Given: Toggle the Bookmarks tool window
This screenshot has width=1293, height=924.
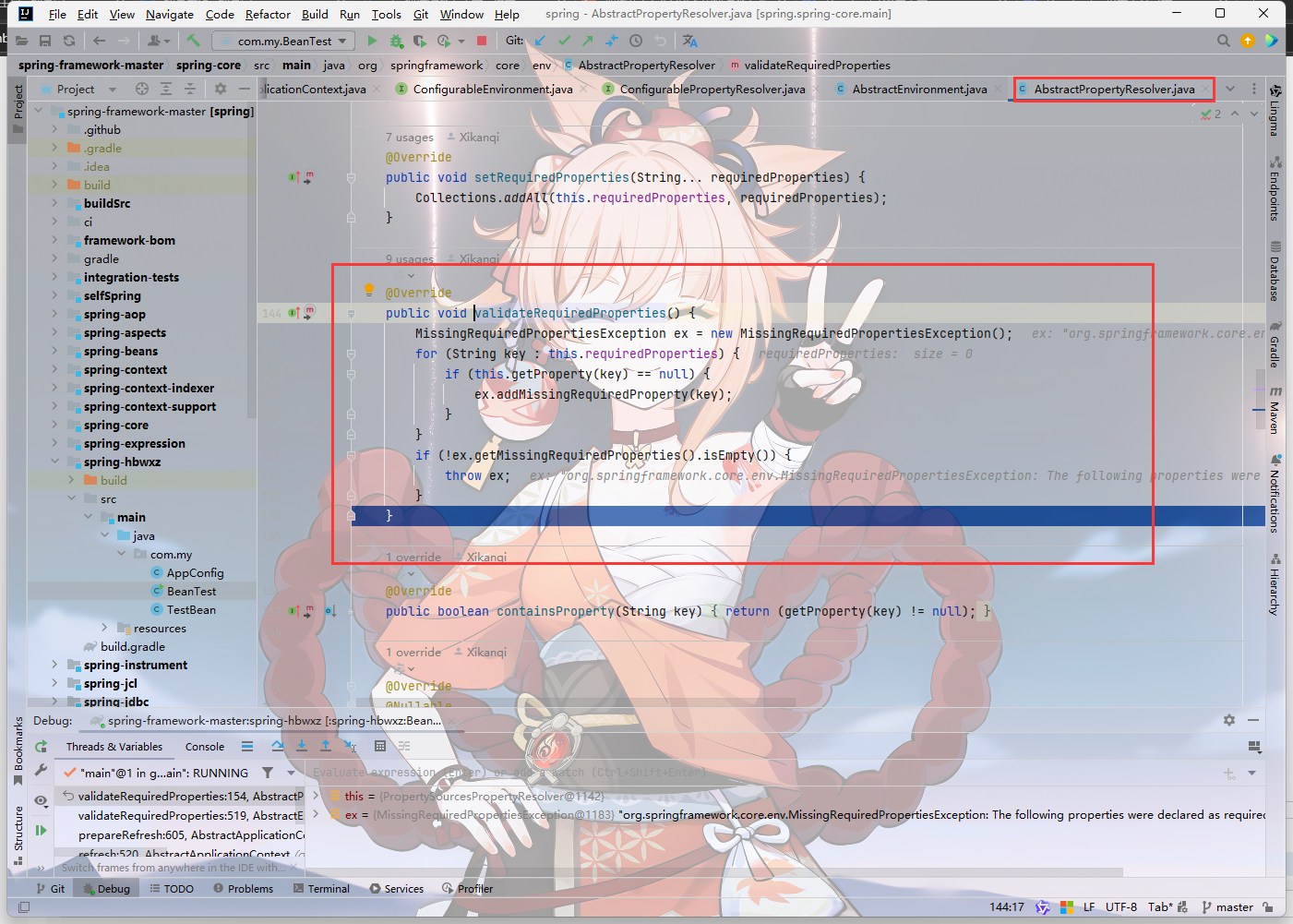Looking at the screenshot, I should [18, 751].
